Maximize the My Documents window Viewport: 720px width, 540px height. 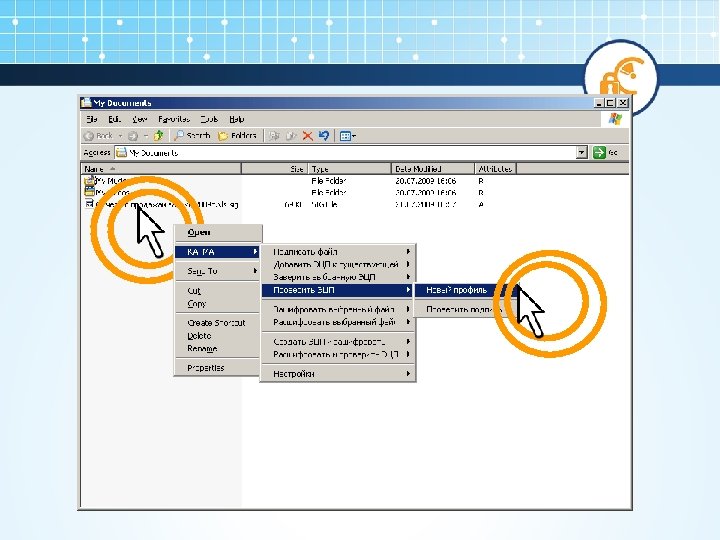click(x=610, y=103)
